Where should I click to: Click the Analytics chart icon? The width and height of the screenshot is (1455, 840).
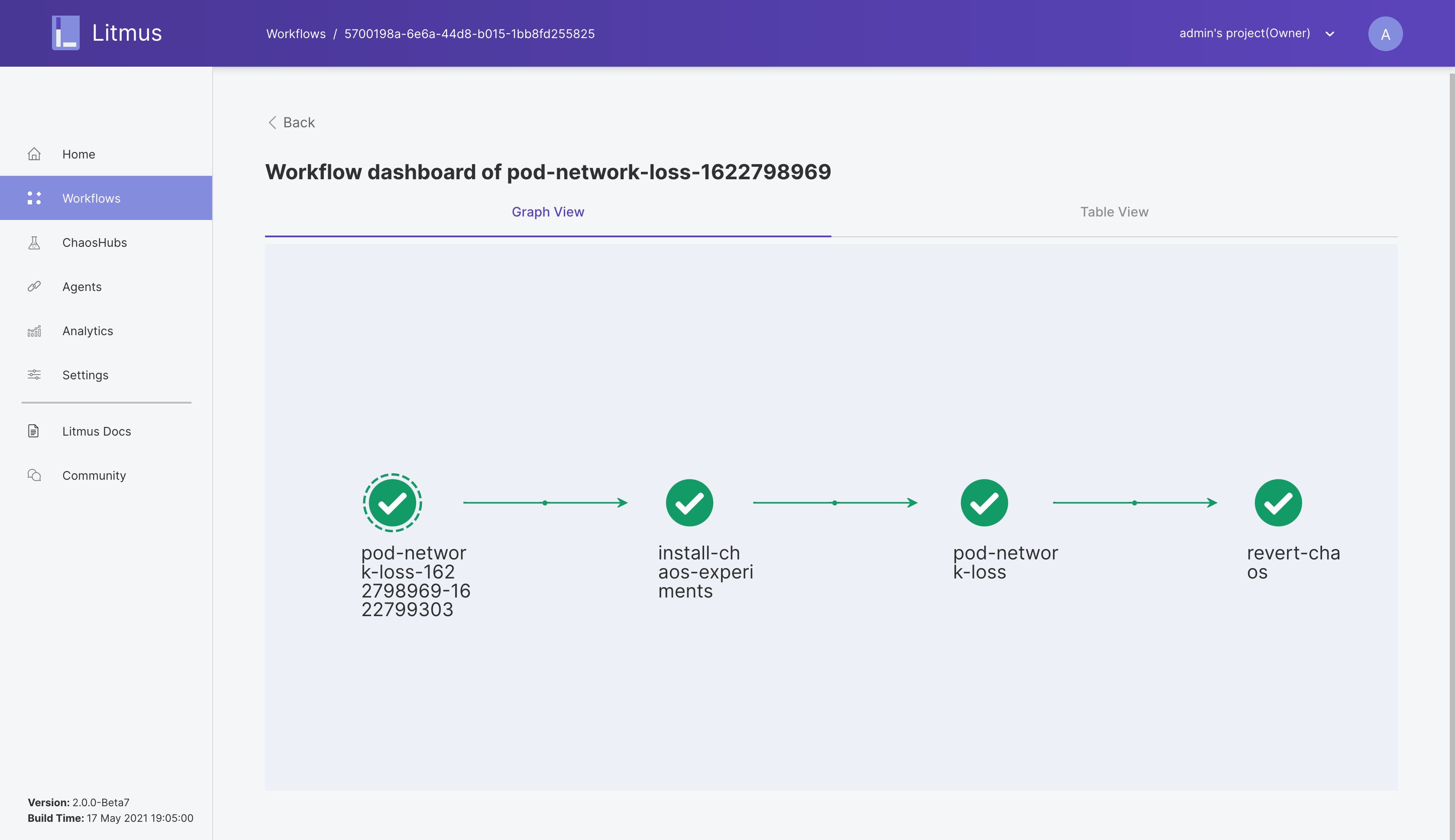[x=34, y=331]
